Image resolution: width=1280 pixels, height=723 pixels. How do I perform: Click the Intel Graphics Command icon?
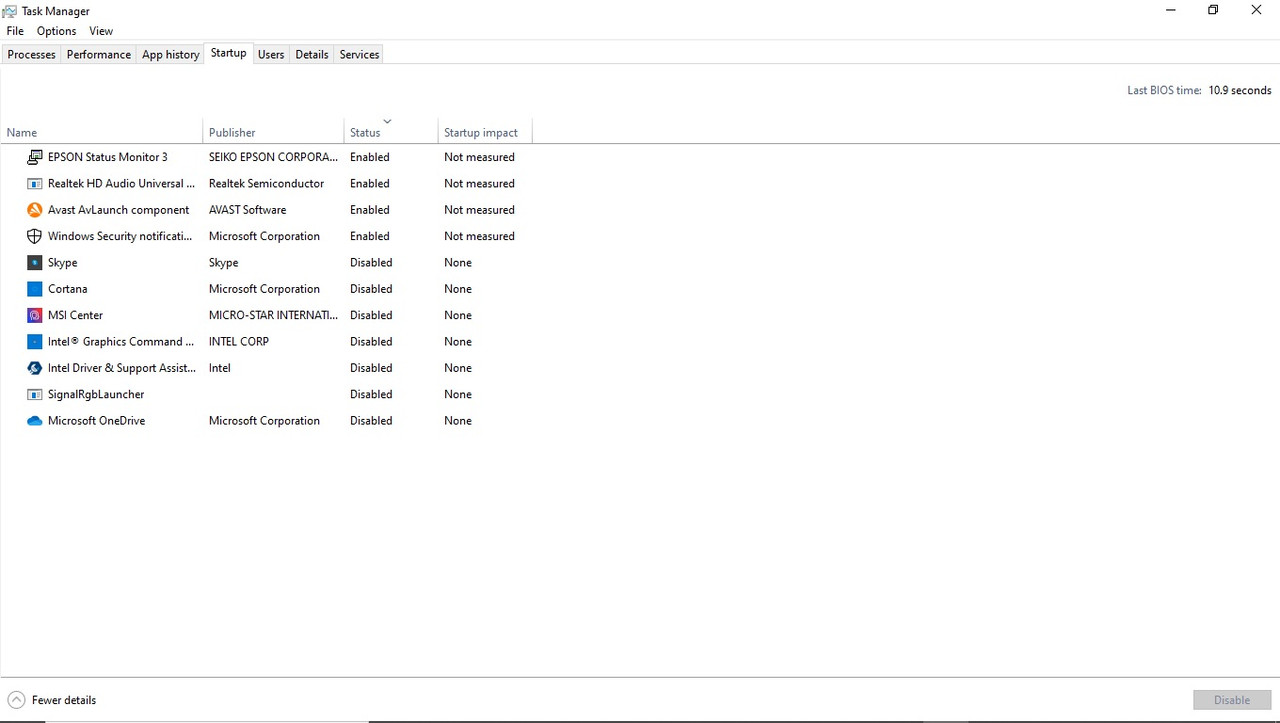(35, 341)
